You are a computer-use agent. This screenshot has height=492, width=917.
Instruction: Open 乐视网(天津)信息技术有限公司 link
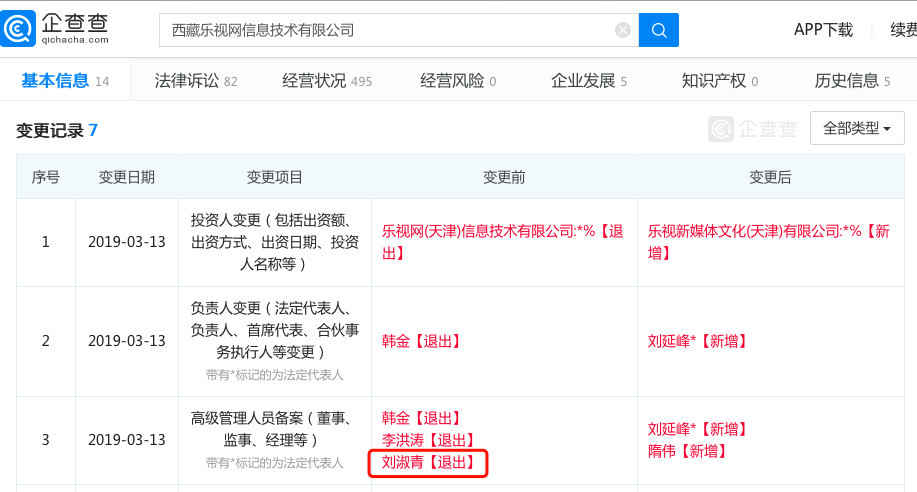tap(502, 242)
